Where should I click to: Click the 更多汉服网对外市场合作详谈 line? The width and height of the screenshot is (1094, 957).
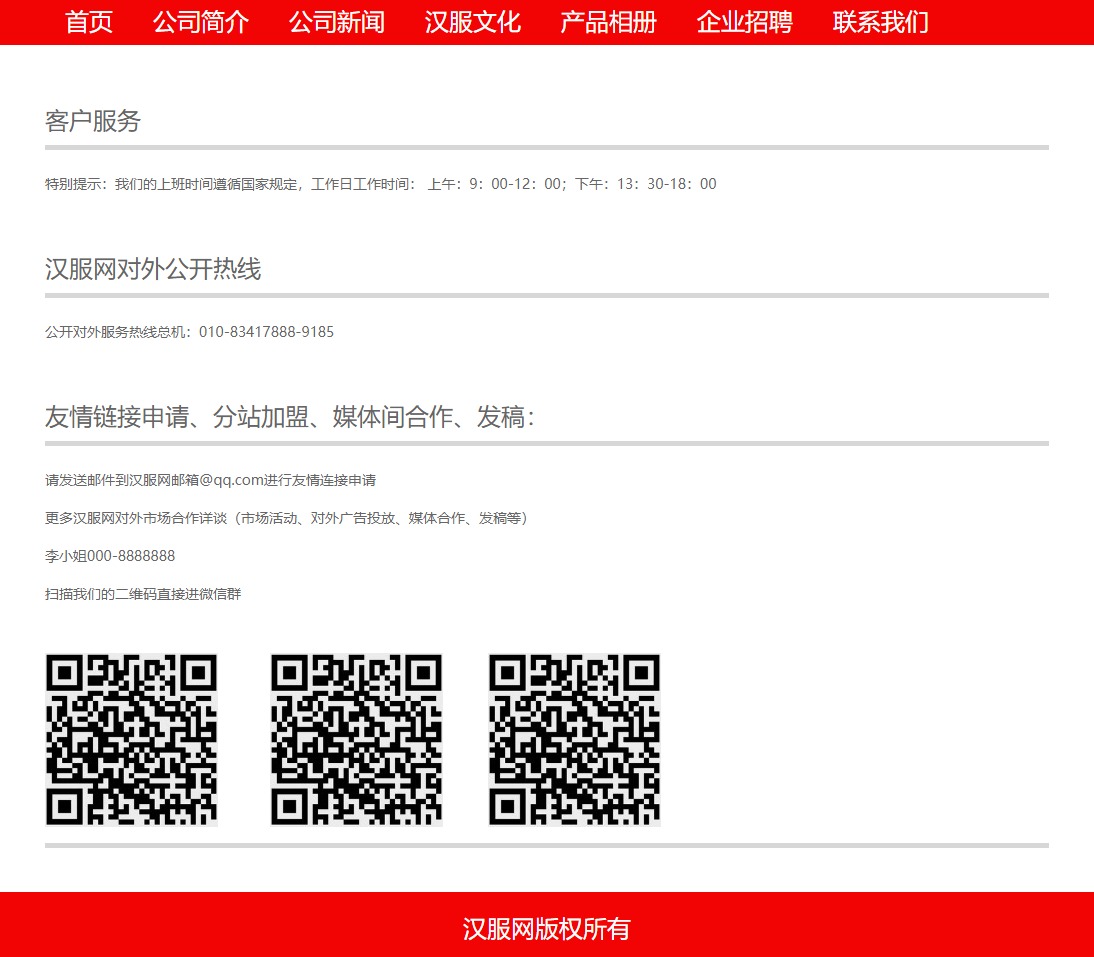[x=288, y=518]
